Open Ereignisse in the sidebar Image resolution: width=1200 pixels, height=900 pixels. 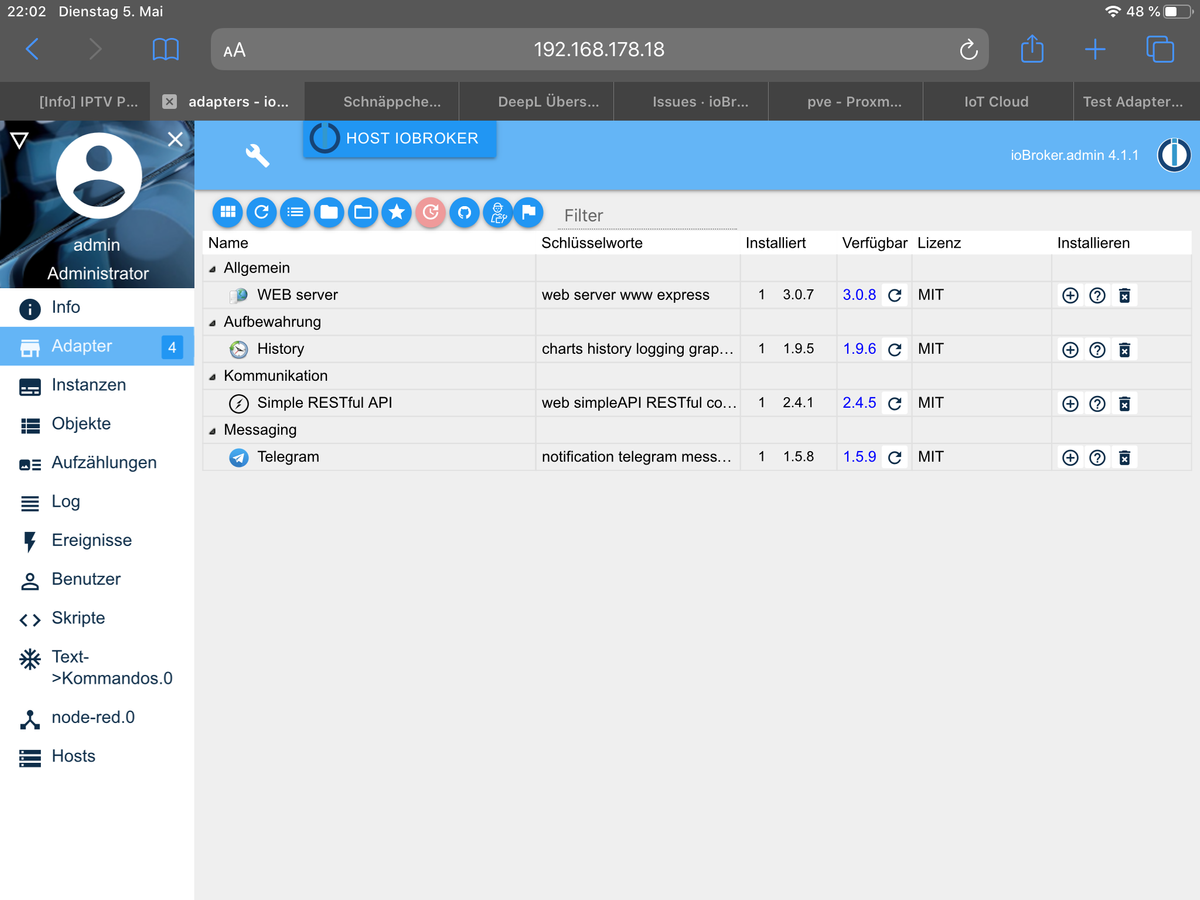[97, 540]
